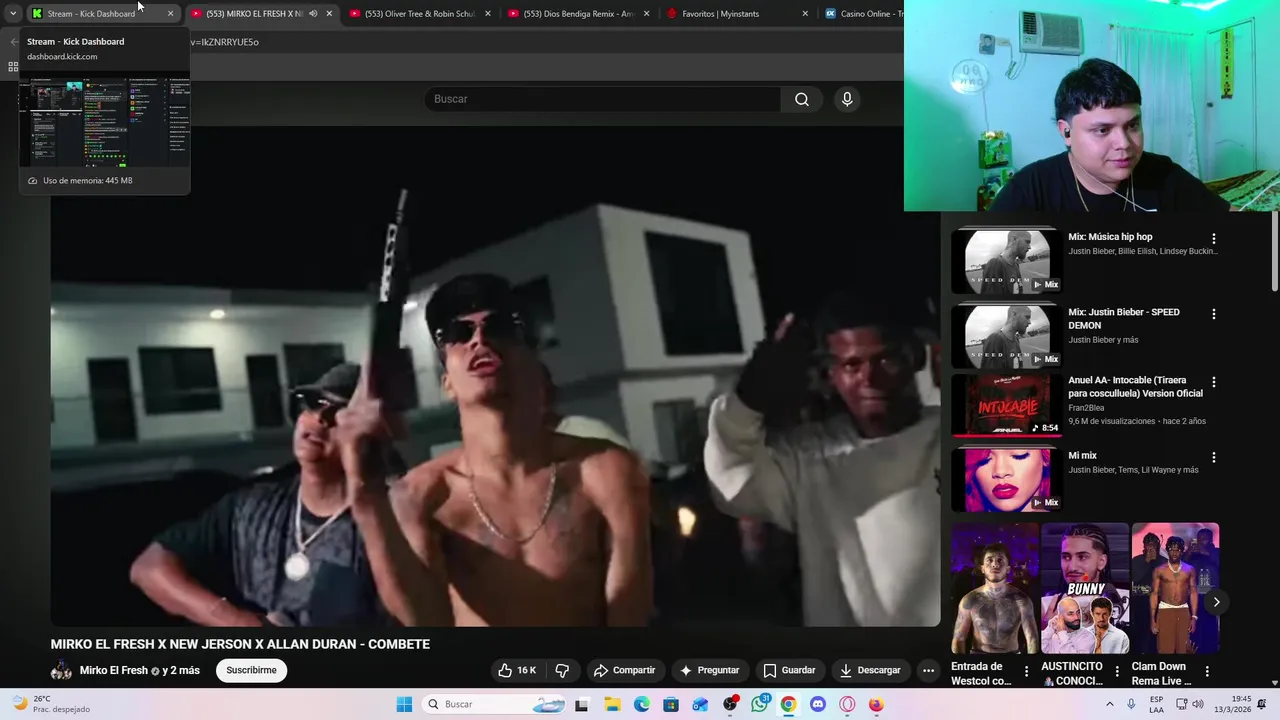Open Mix: Justin Bieber SPEED DEMON thumbnail
This screenshot has height=720, width=1280.
tap(1006, 336)
